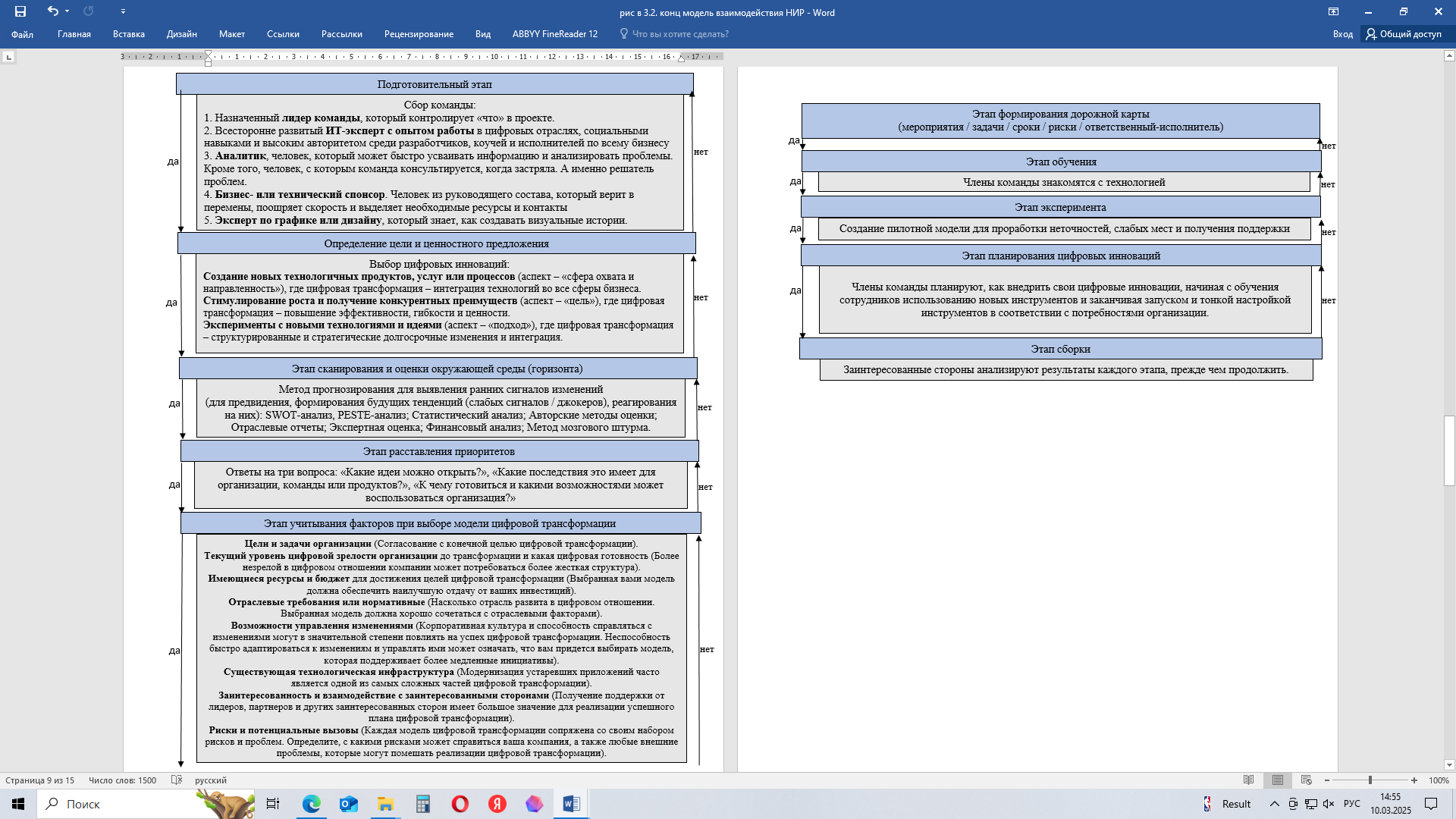The height and width of the screenshot is (819, 1456).
Task: Open Calculator from the taskbar
Action: tap(422, 804)
